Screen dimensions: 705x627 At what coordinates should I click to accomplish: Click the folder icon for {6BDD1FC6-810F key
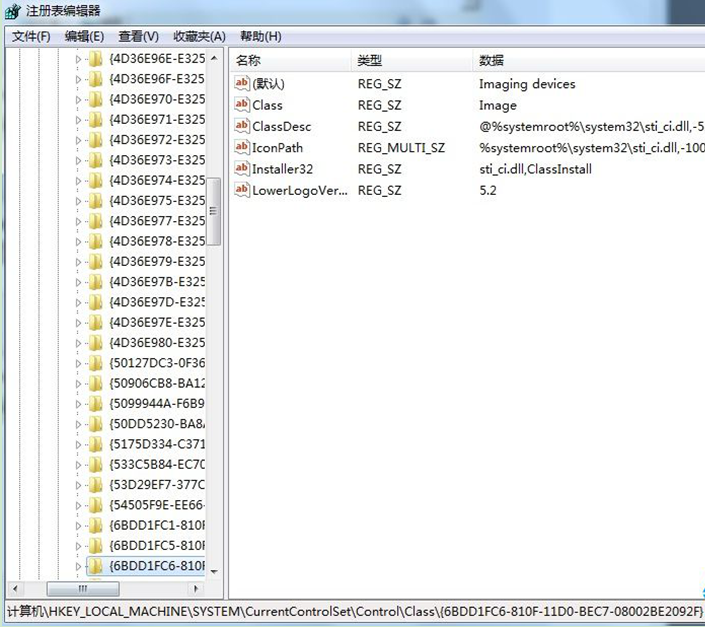click(95, 566)
